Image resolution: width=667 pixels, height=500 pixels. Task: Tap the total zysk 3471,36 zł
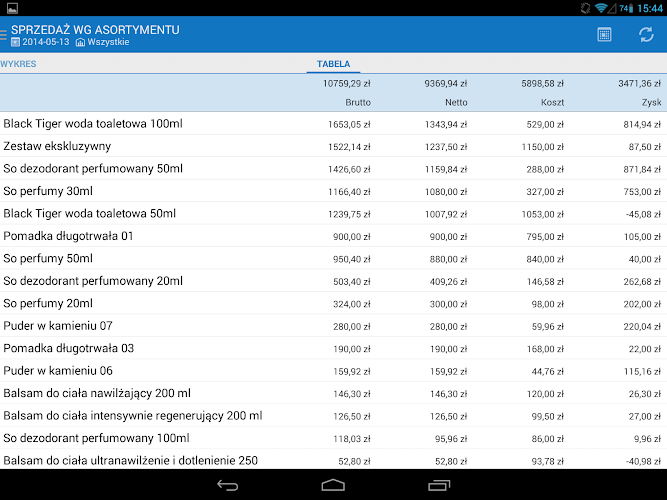pyautogui.click(x=640, y=83)
